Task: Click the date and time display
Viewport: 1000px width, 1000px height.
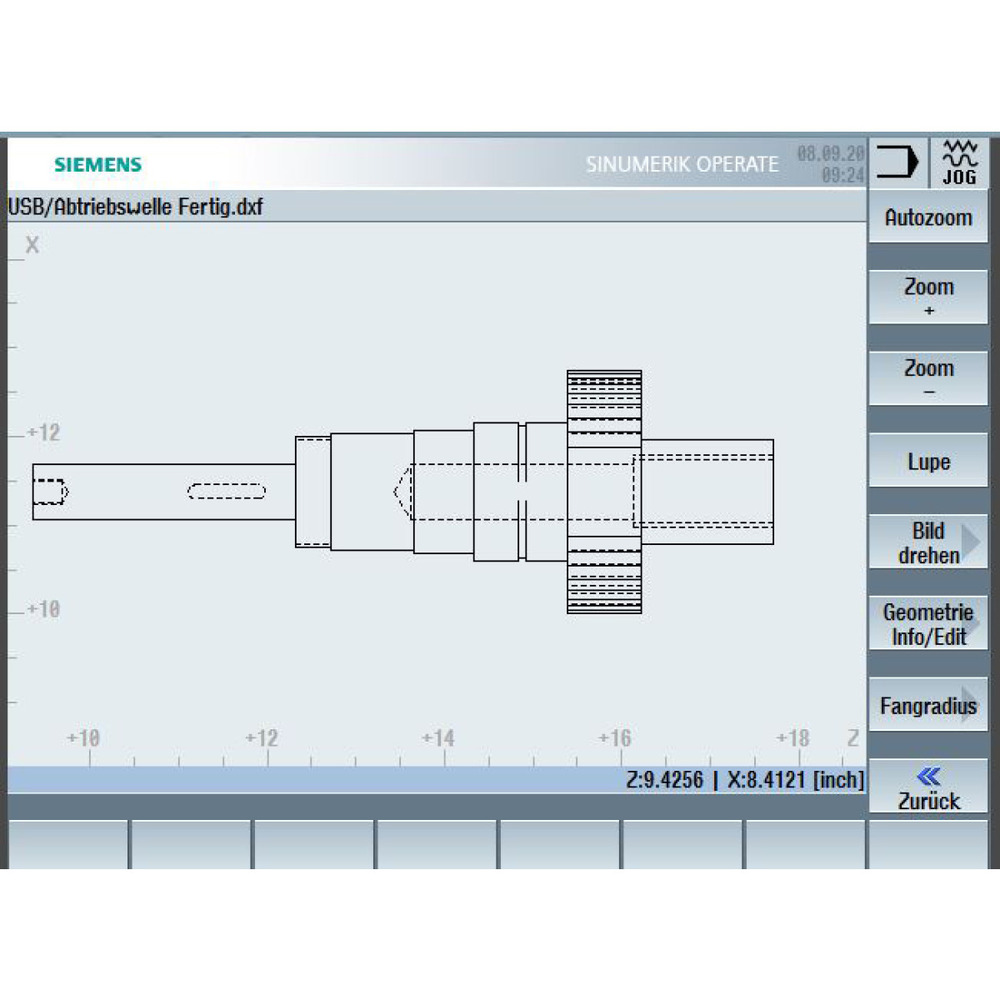Action: [x=830, y=163]
